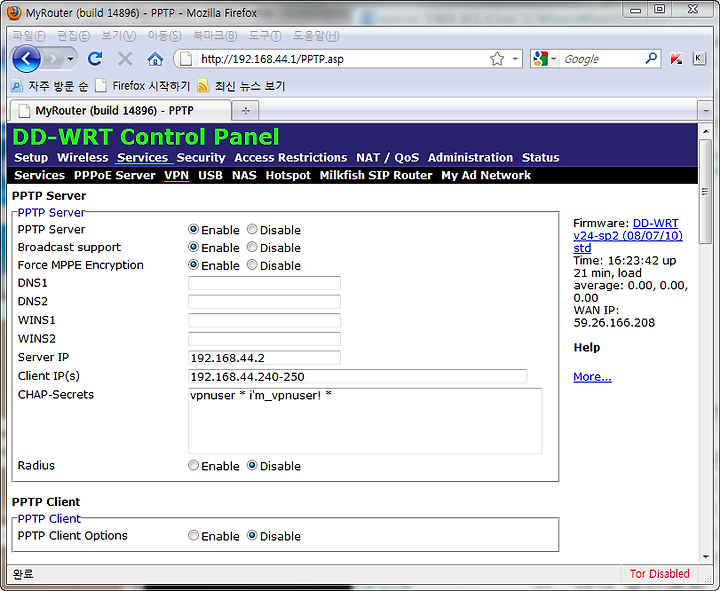Open the Administration tab
Viewport: 720px width, 591px height.
pos(470,158)
